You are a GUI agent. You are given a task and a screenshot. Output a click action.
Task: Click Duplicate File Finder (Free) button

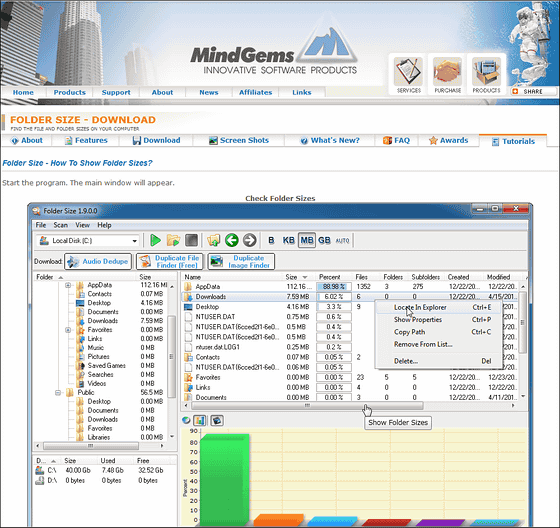[170, 261]
